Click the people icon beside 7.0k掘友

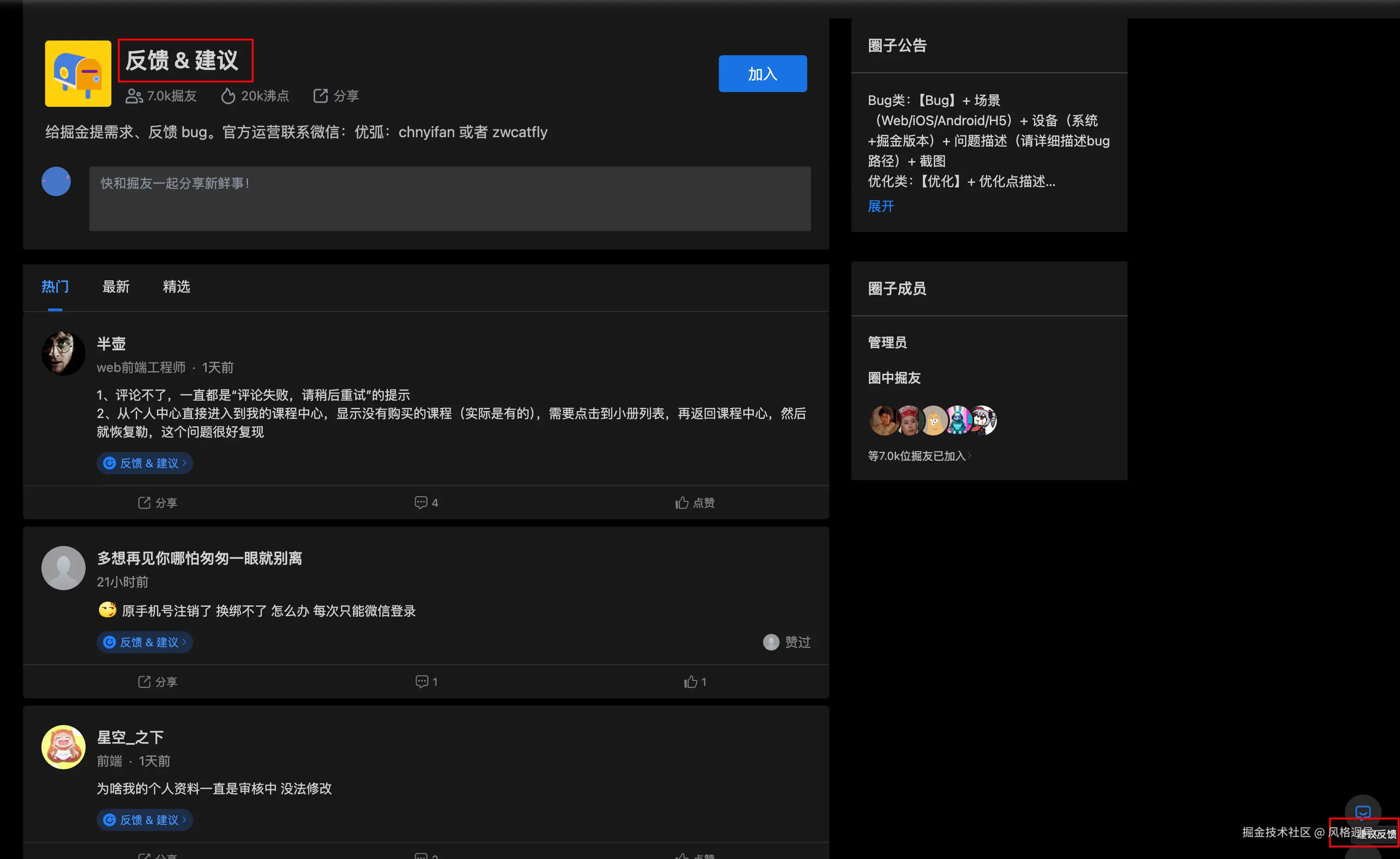pyautogui.click(x=133, y=95)
